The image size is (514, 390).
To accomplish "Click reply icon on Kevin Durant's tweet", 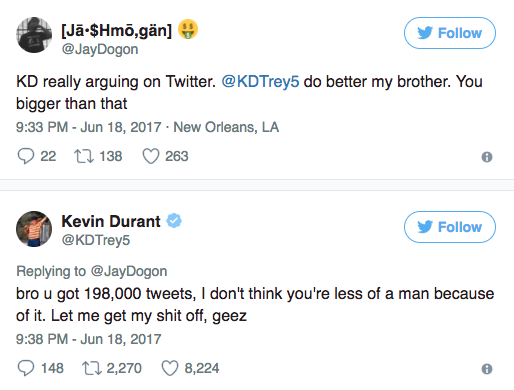I will pyautogui.click(x=26, y=368).
